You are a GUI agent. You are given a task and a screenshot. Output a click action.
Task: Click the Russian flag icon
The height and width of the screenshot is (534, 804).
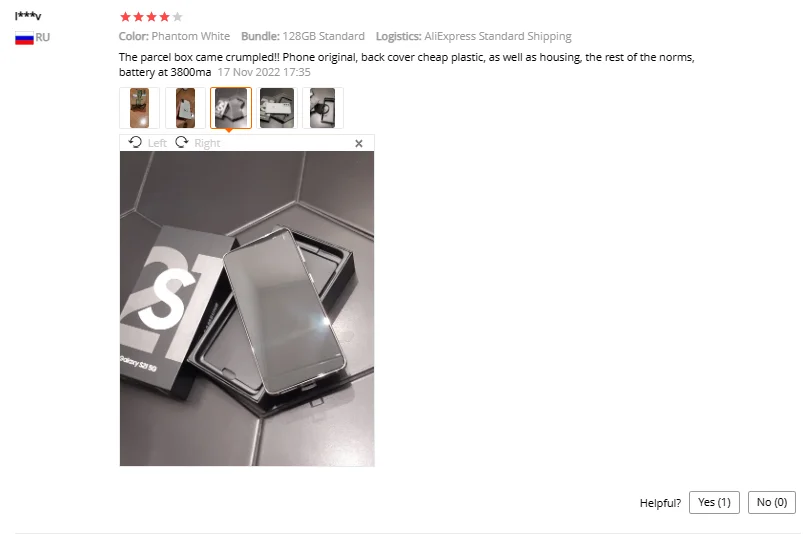24,38
